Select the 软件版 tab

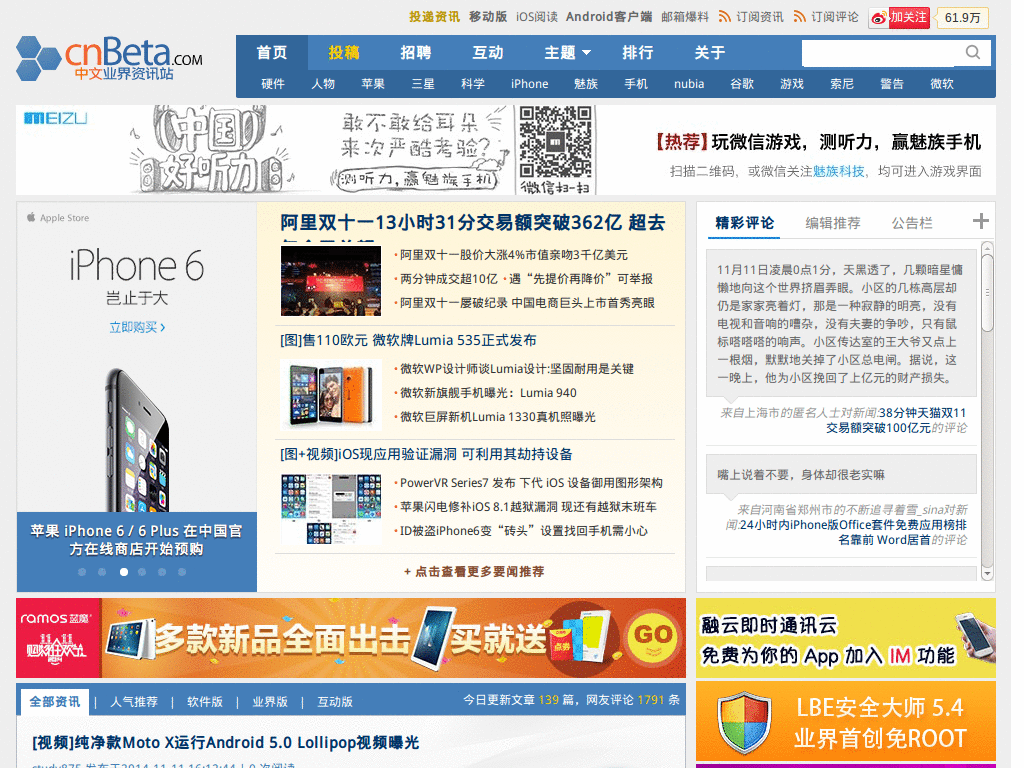pyautogui.click(x=205, y=701)
